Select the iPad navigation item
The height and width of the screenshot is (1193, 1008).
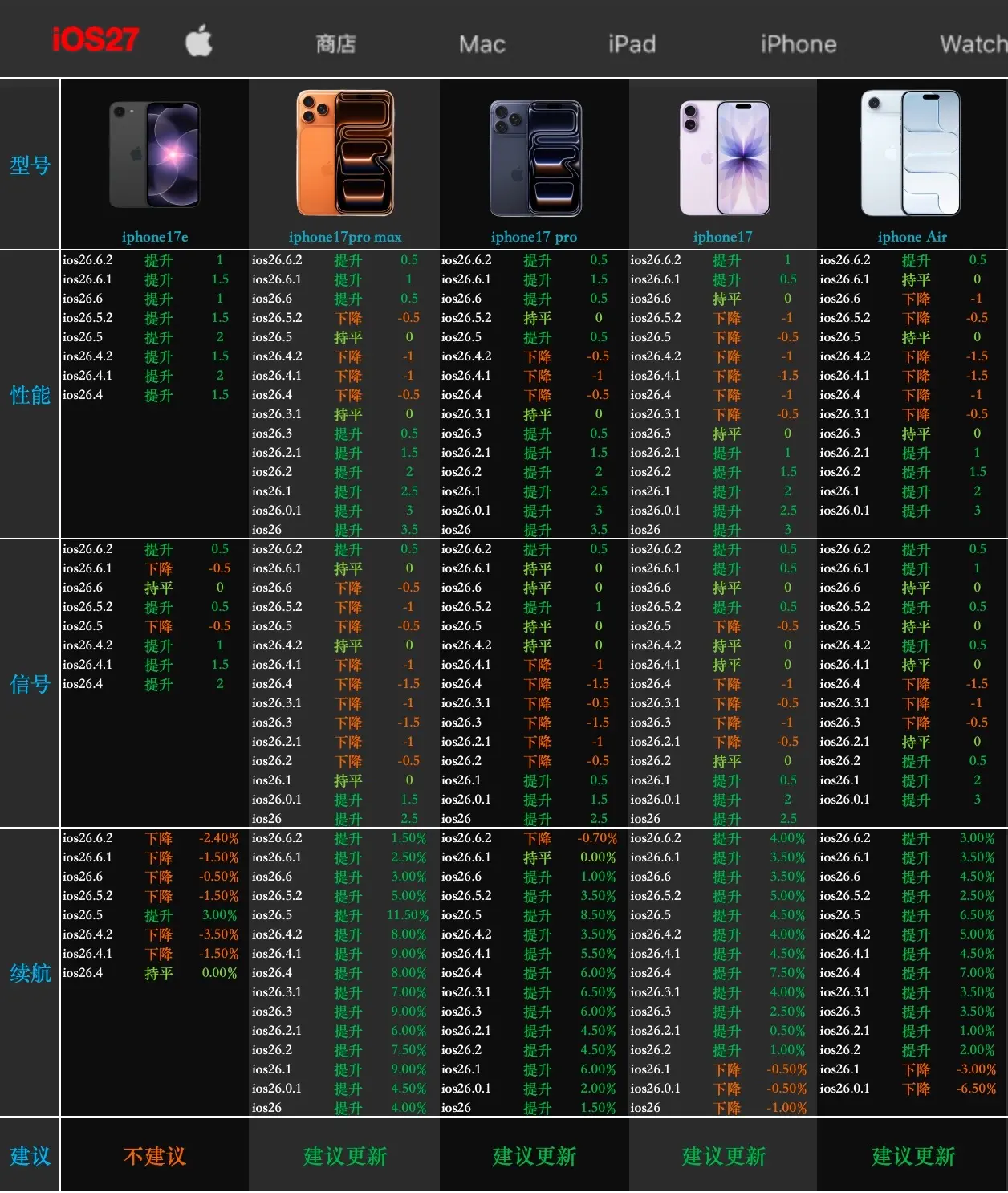[632, 43]
